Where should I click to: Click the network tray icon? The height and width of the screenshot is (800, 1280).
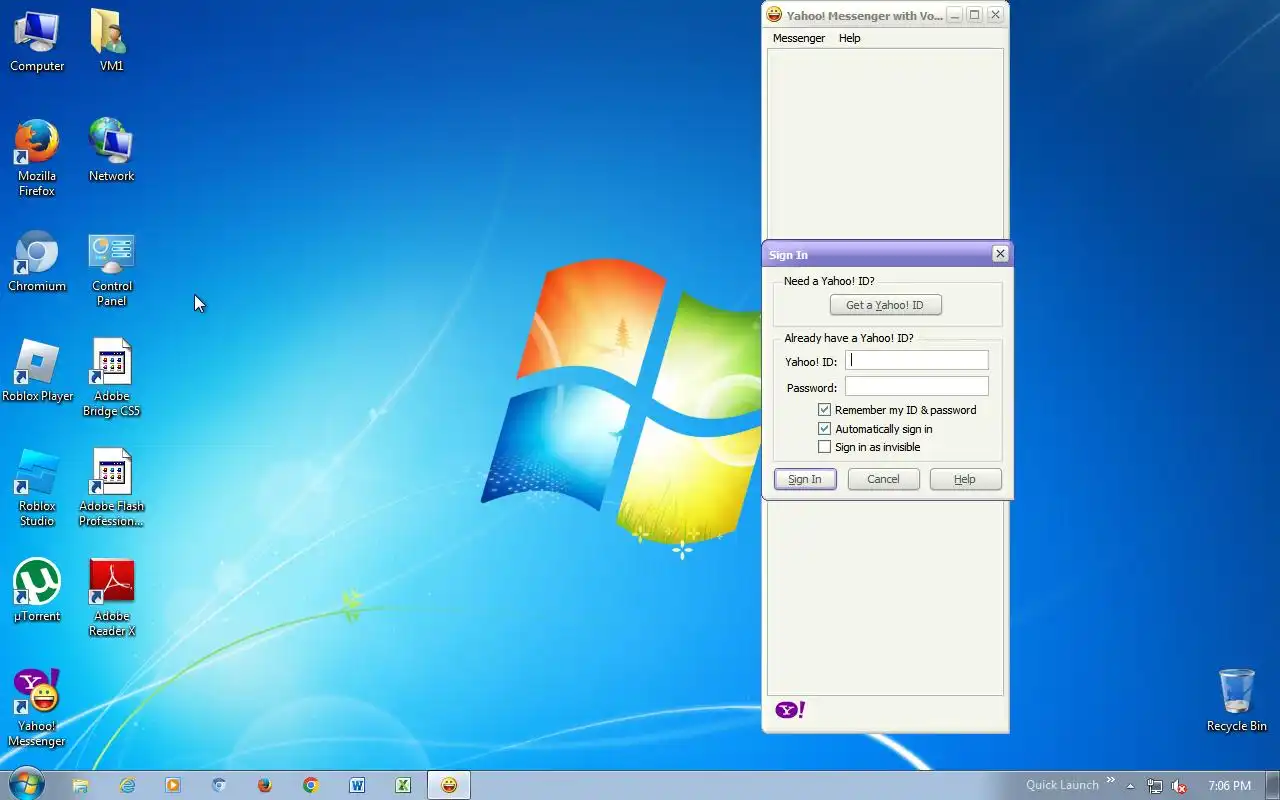point(1155,786)
